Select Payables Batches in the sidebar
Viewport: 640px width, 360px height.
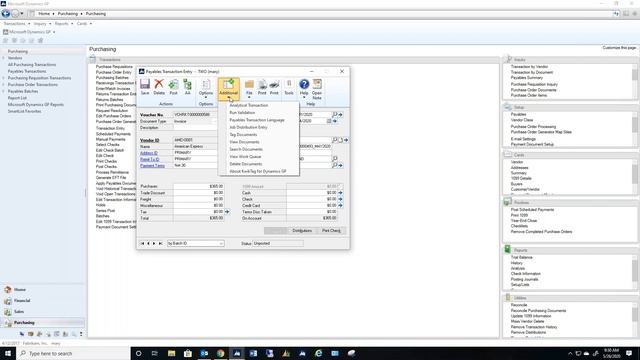point(23,91)
